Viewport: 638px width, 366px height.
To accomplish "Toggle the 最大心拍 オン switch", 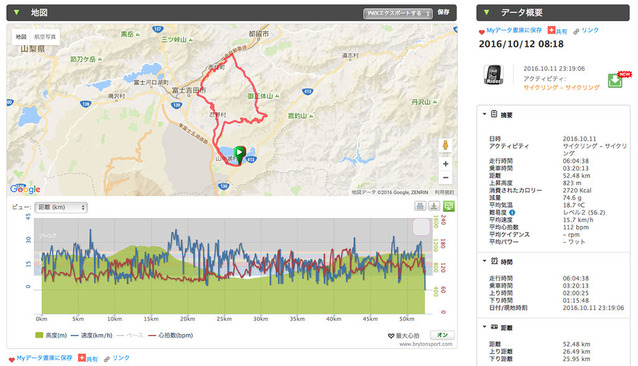I will [x=442, y=335].
